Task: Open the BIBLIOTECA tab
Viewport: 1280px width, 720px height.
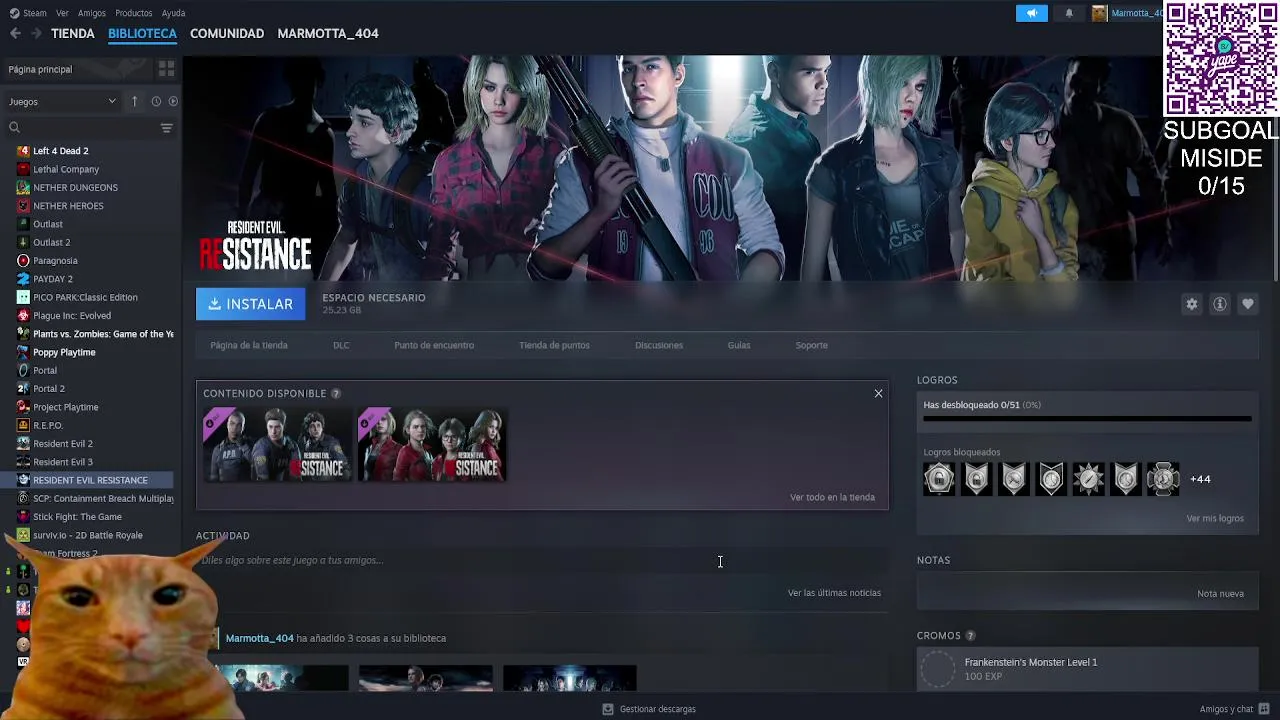Action: pyautogui.click(x=142, y=33)
